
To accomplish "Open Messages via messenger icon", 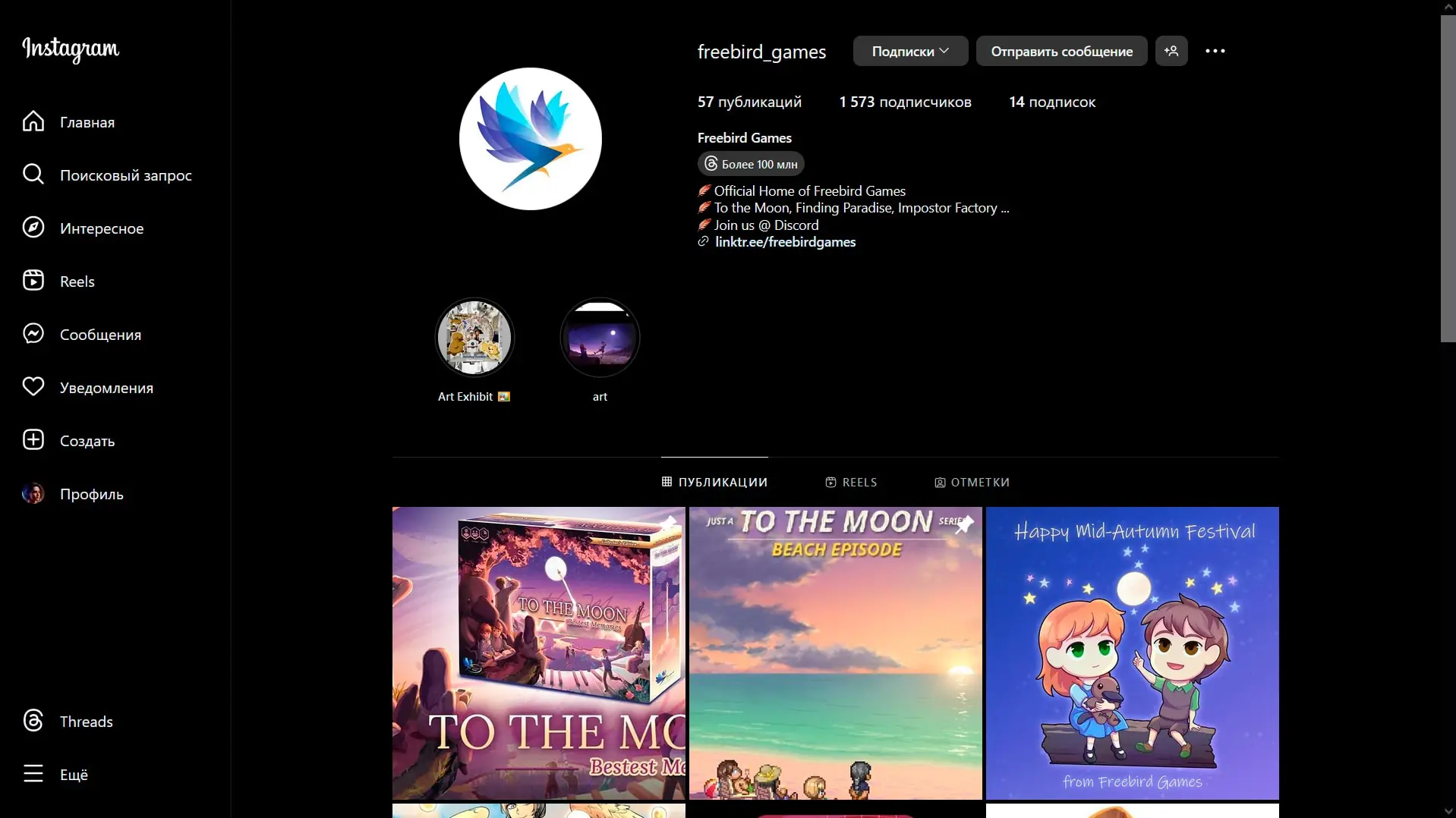I will click(33, 334).
